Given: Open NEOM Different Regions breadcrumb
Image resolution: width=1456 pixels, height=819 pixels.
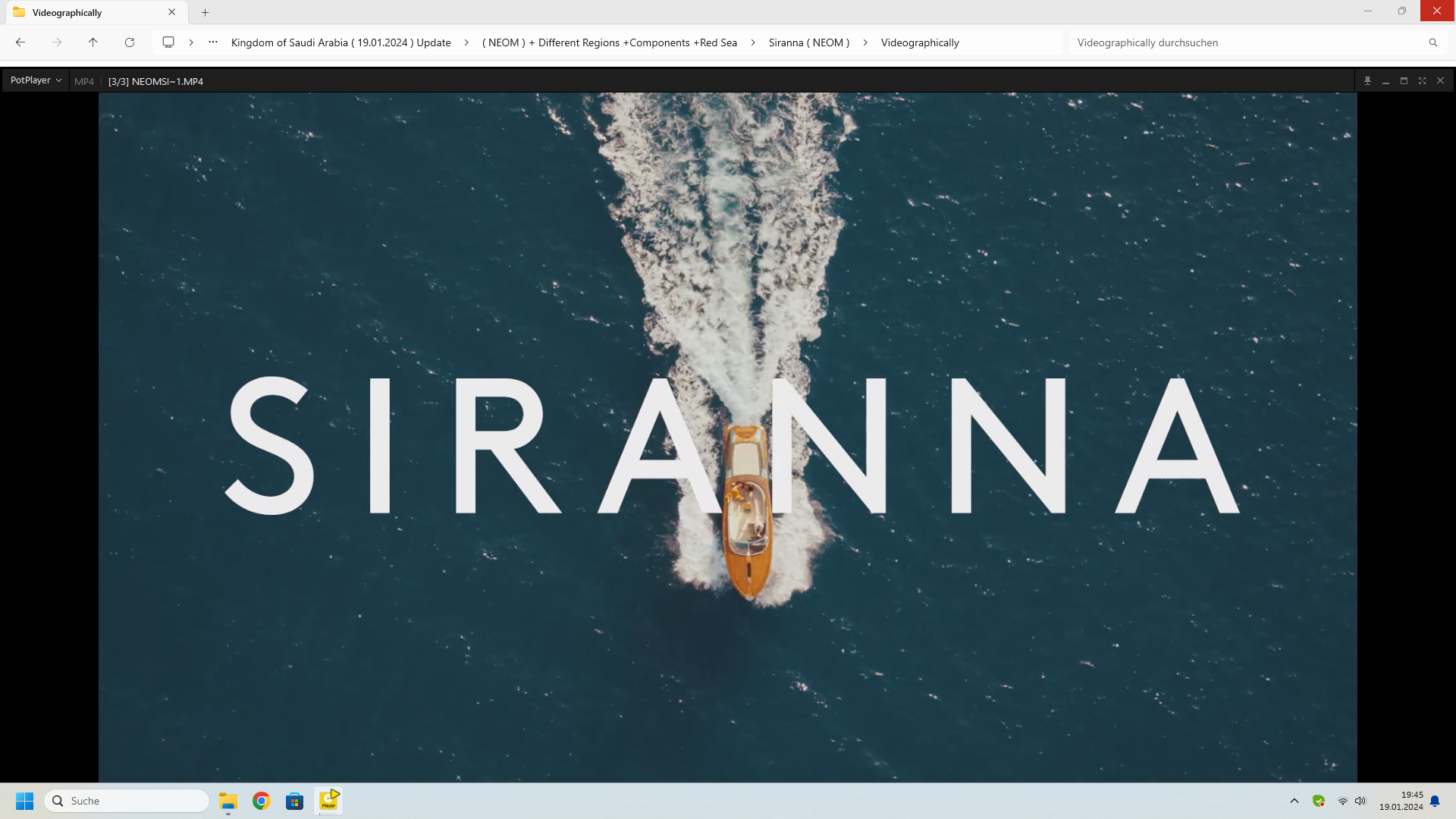Looking at the screenshot, I should tap(610, 42).
